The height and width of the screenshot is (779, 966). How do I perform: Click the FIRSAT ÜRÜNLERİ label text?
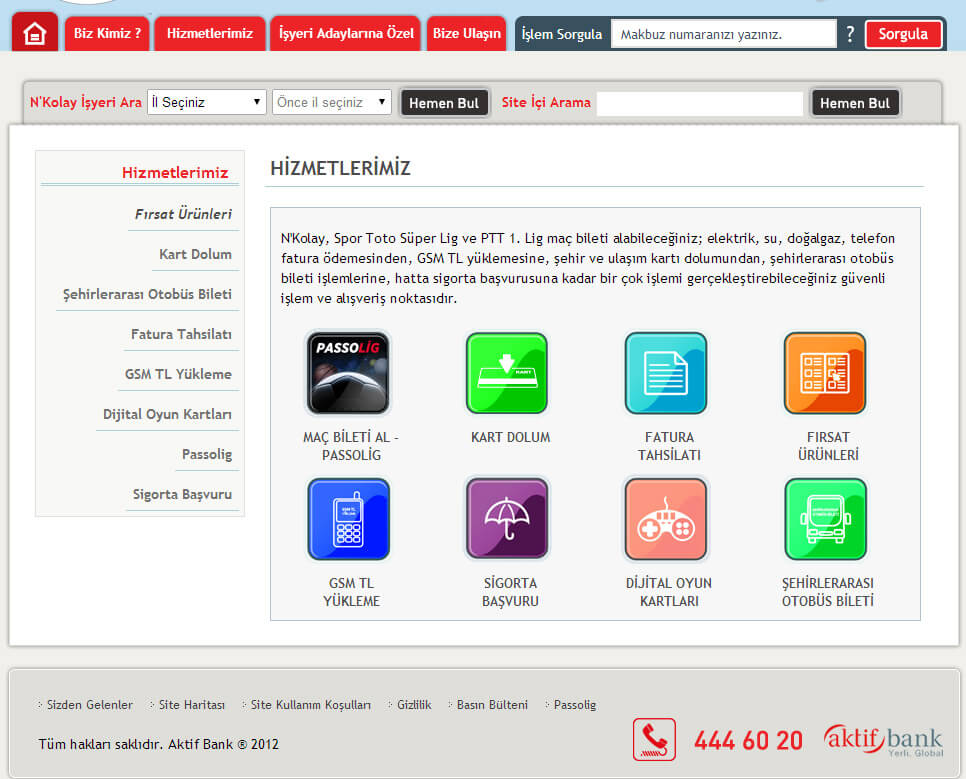tap(828, 446)
